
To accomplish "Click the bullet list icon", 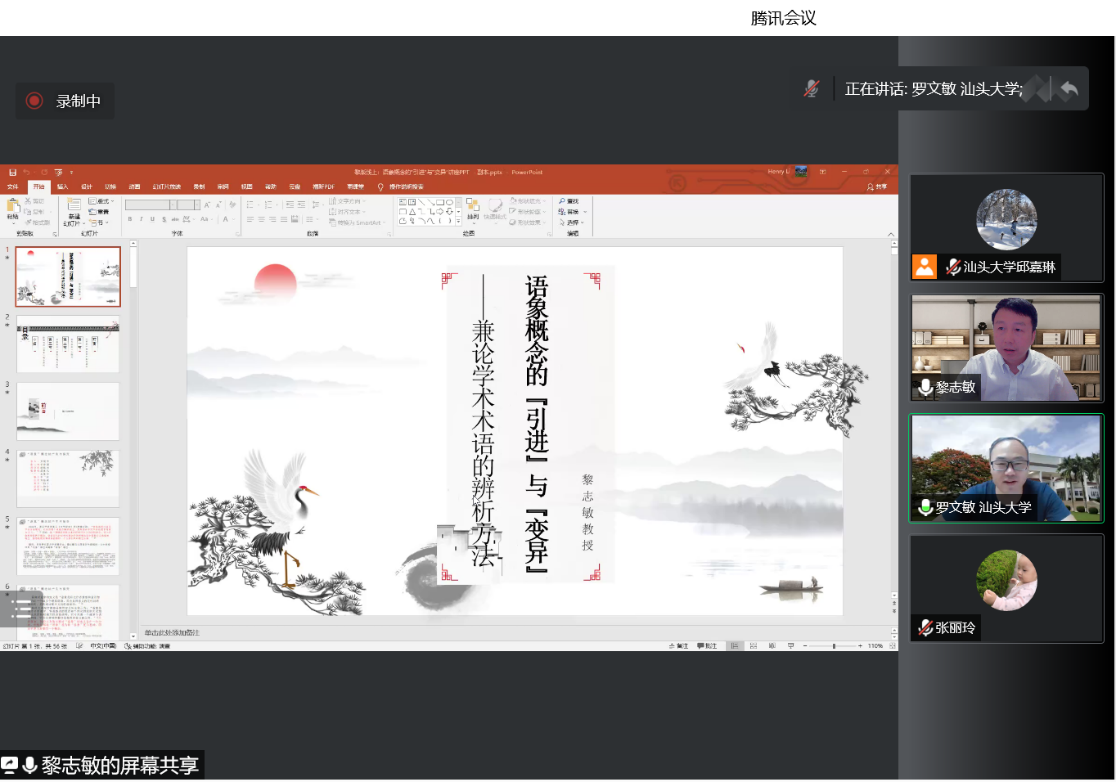I will point(250,205).
